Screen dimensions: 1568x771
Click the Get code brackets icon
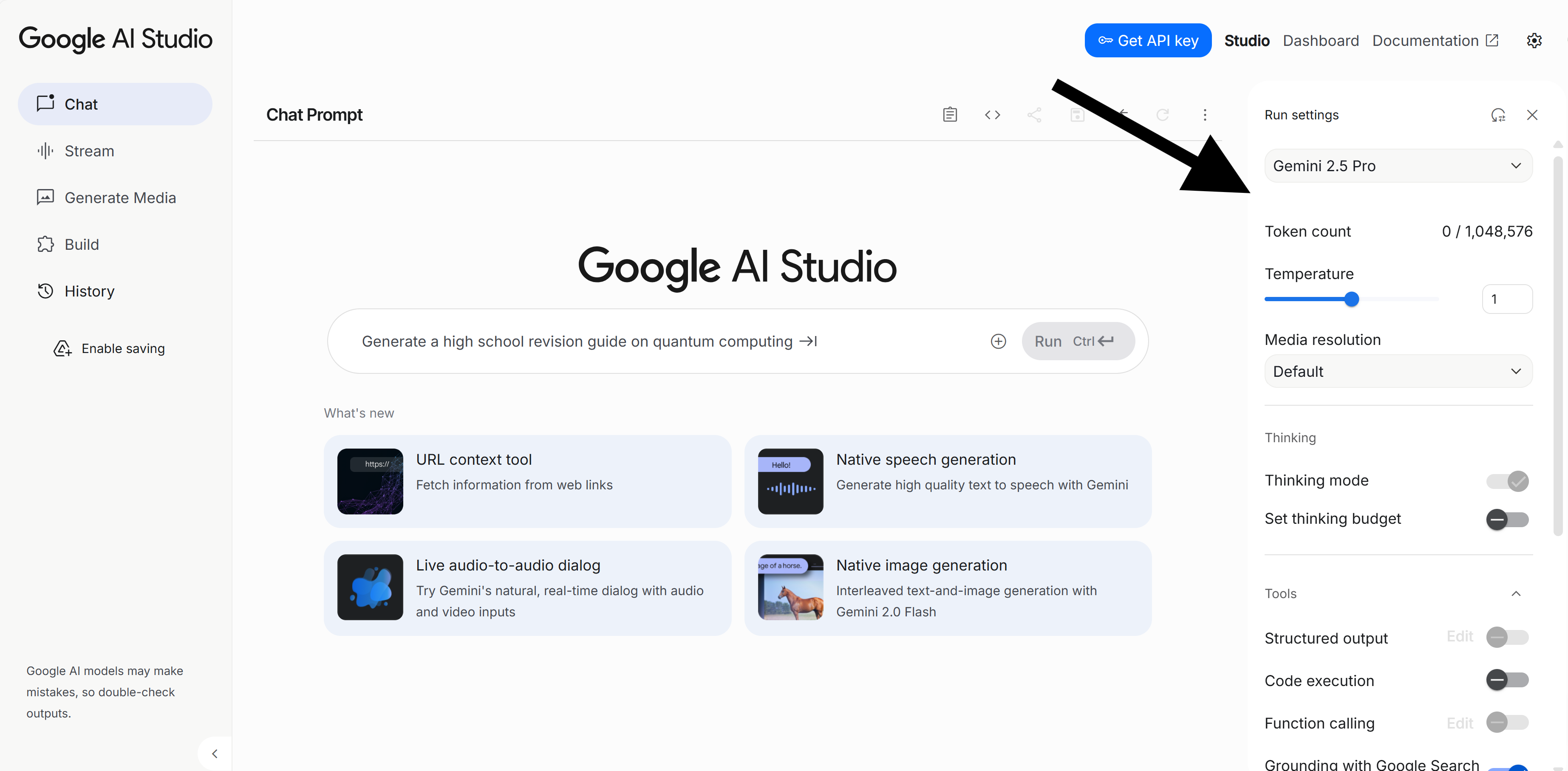(x=992, y=114)
